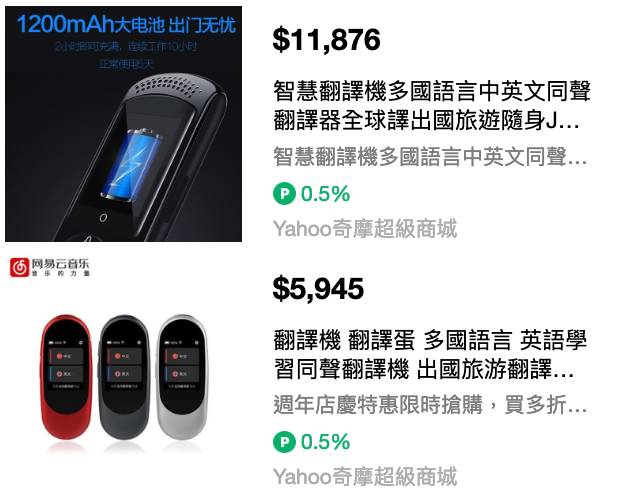Click the silver translator device in image
The width and height of the screenshot is (617, 495).
182,376
